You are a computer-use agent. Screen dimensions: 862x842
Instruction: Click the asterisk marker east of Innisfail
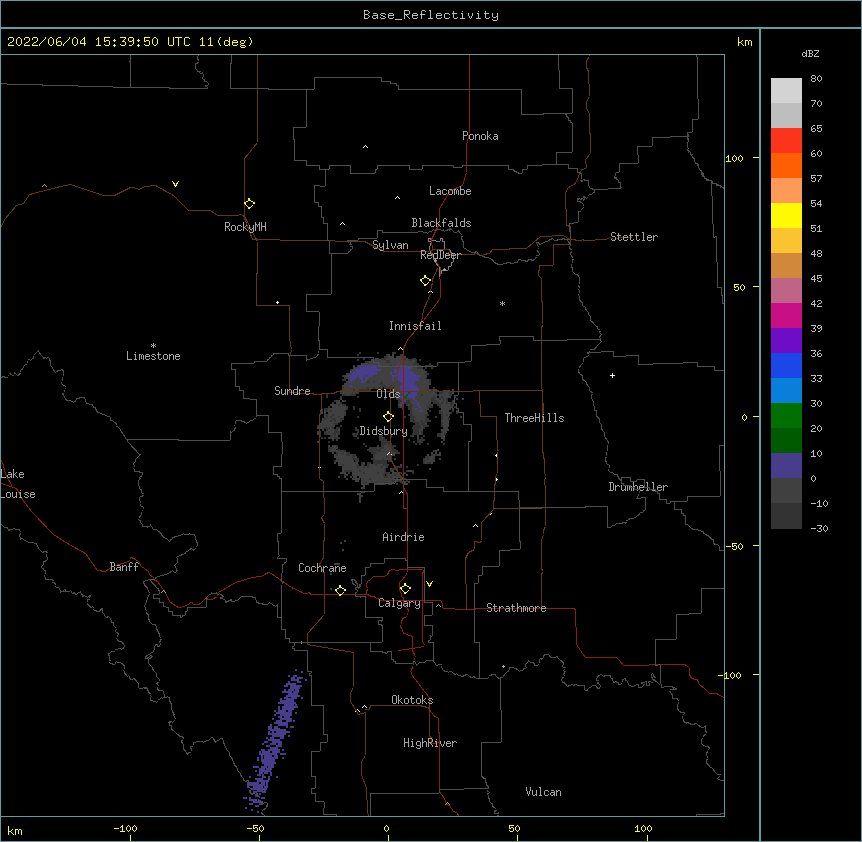[x=502, y=303]
